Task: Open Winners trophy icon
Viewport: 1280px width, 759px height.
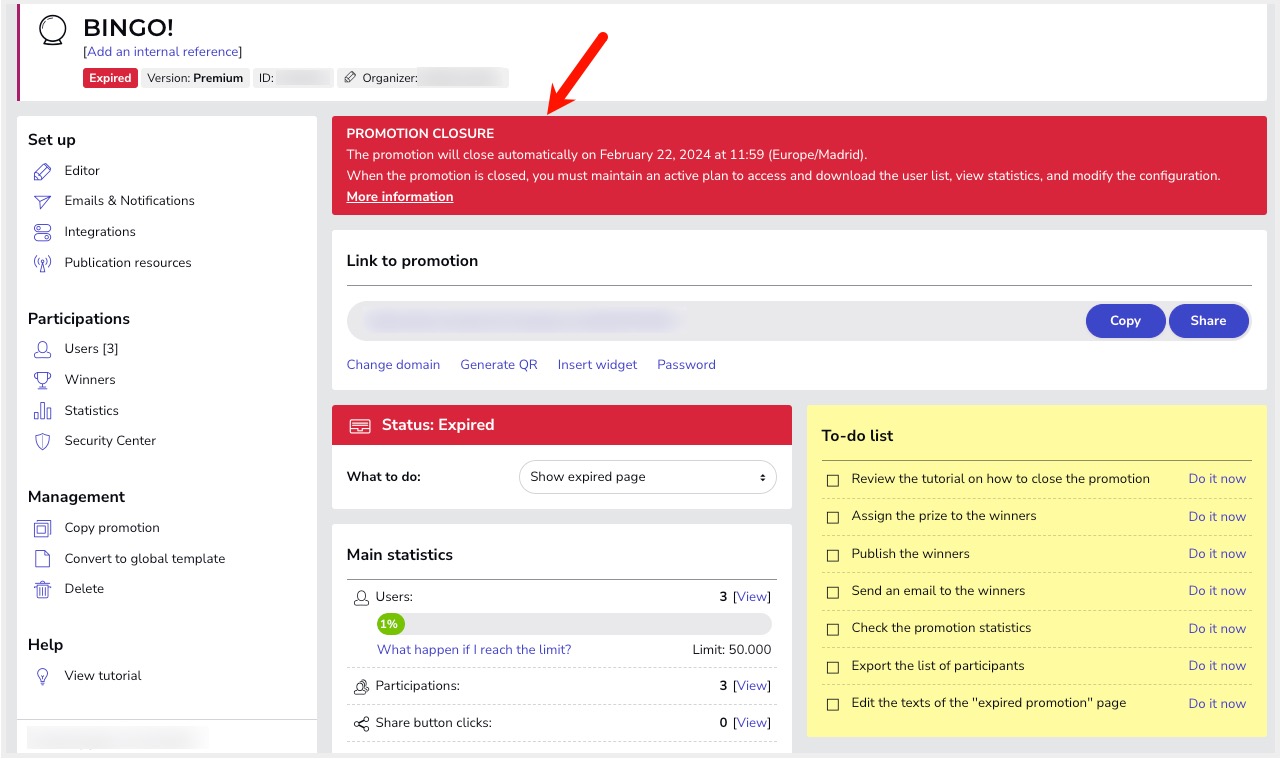Action: 42,380
